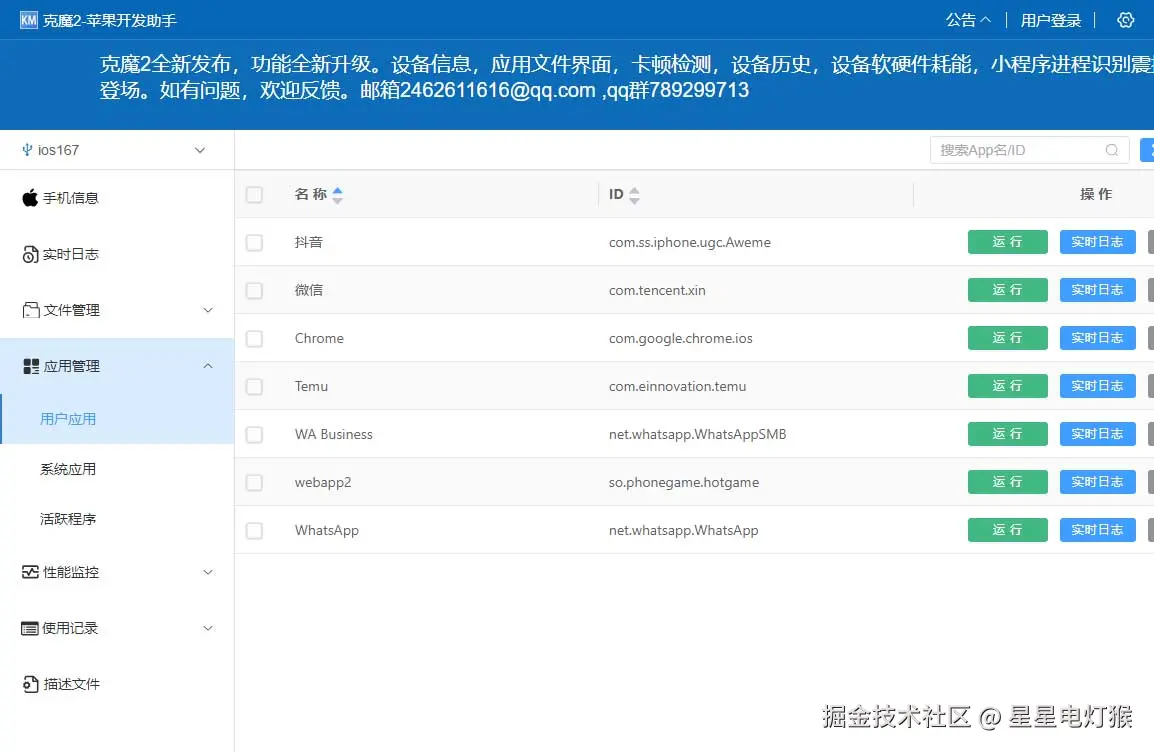Open 手机信息 via the Apple icon
1154x752 pixels.
(29, 197)
